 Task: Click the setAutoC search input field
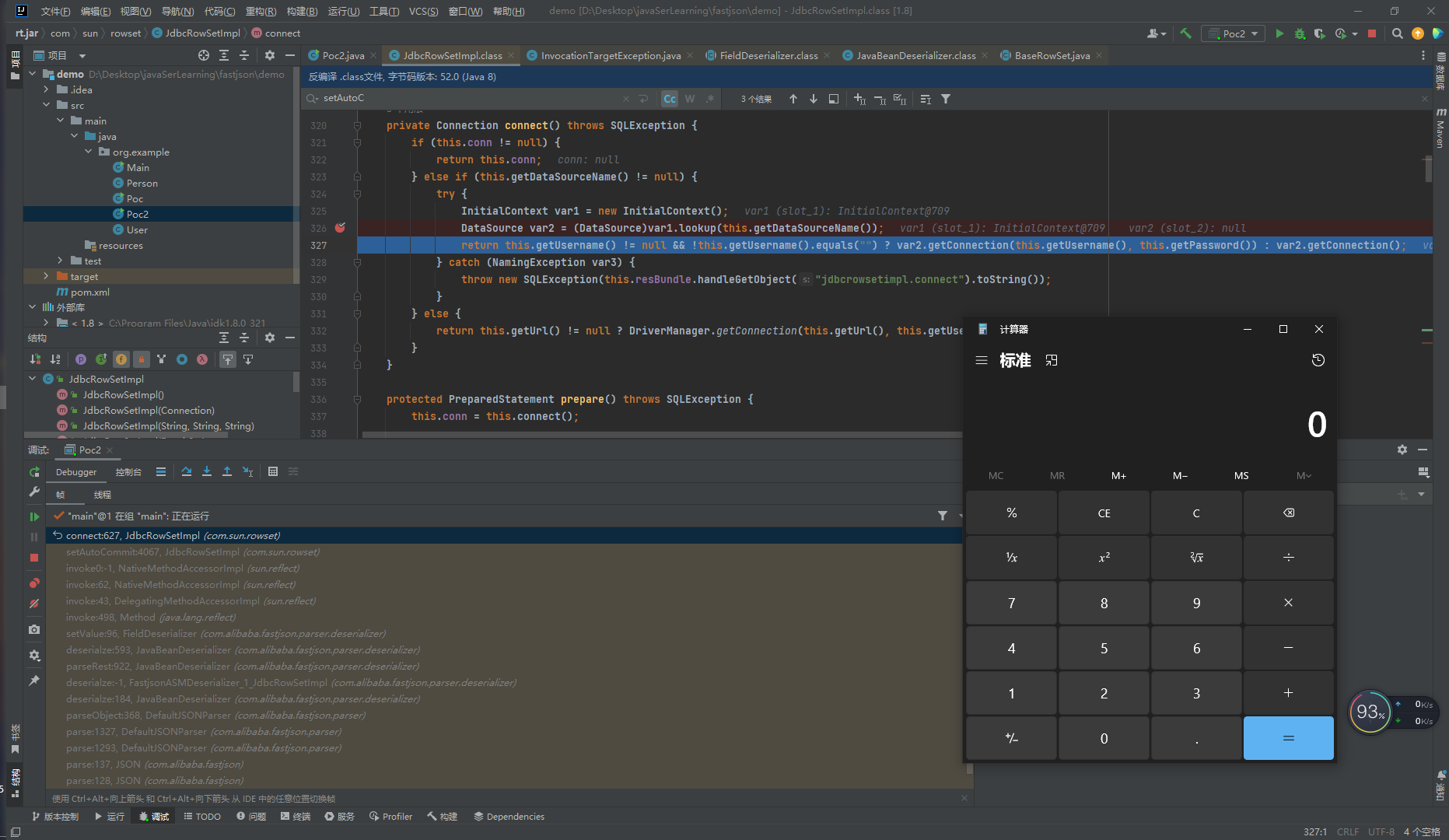(x=471, y=98)
